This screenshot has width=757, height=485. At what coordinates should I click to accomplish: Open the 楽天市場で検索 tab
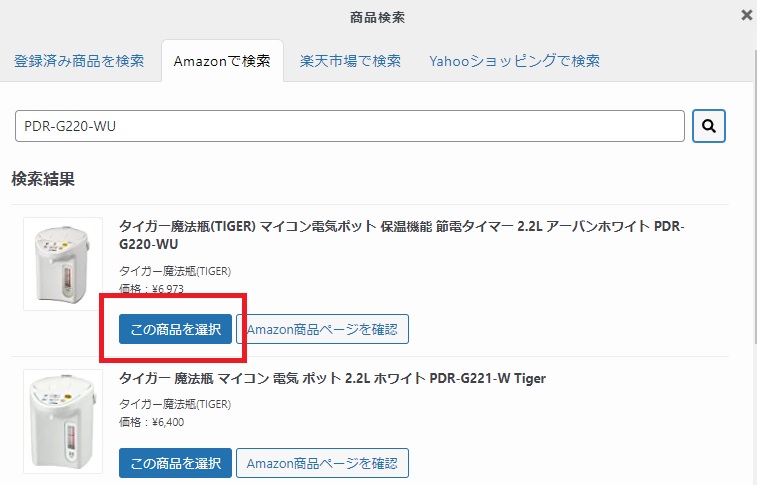click(350, 61)
